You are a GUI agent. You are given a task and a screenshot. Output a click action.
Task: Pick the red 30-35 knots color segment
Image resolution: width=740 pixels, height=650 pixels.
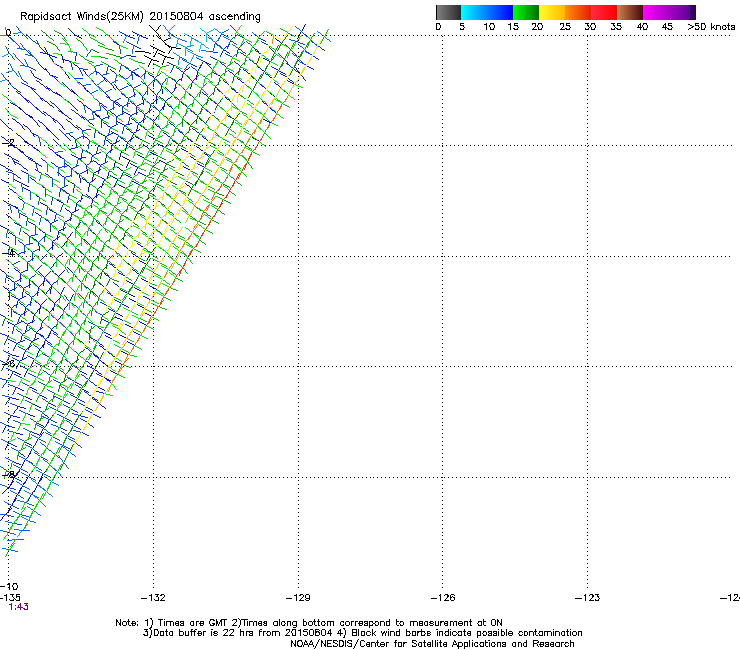[604, 12]
